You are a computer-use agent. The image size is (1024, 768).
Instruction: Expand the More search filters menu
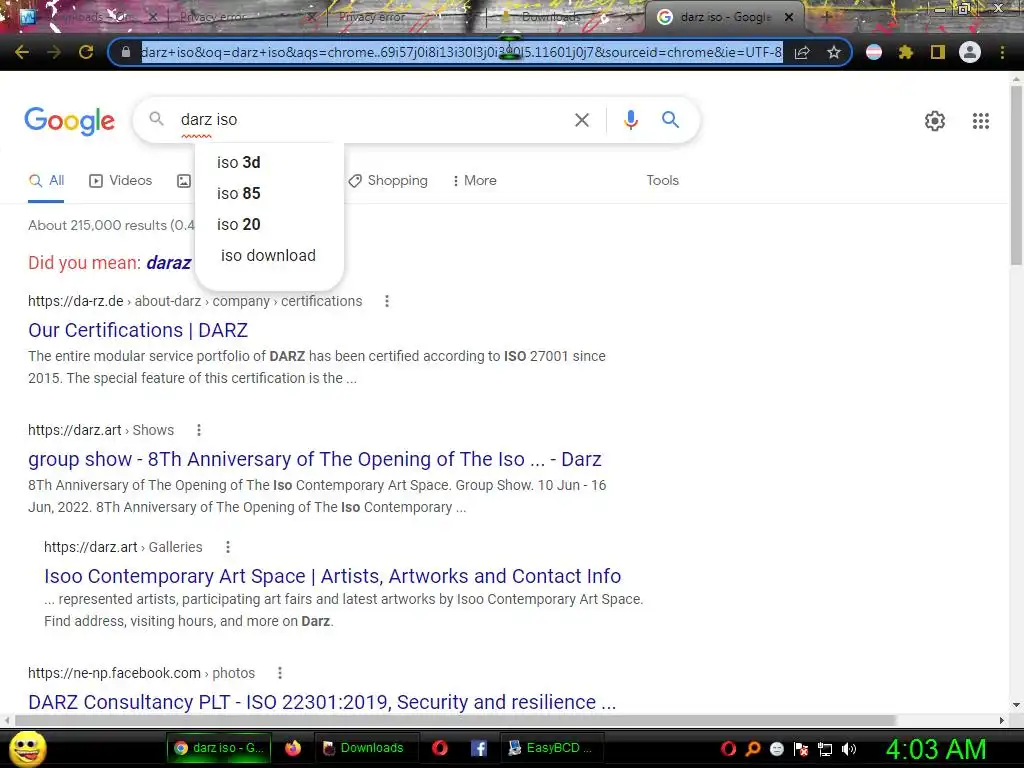(474, 181)
